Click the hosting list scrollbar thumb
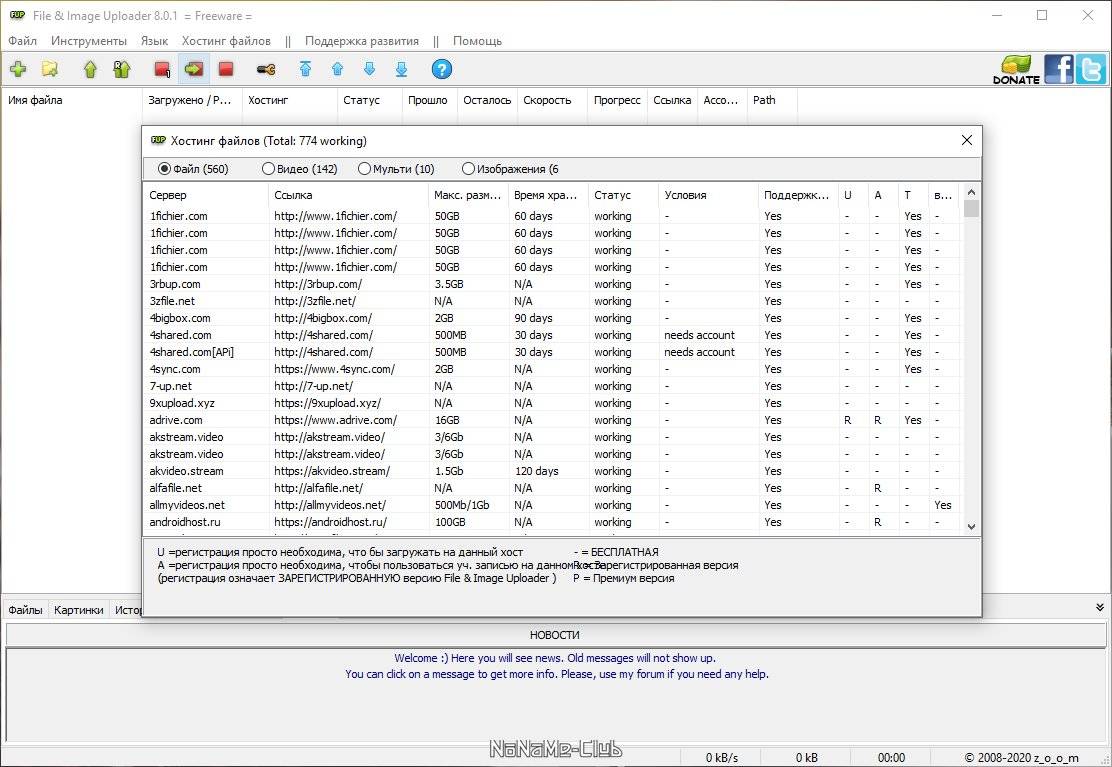Screen dimensions: 1112x767 tap(972, 208)
